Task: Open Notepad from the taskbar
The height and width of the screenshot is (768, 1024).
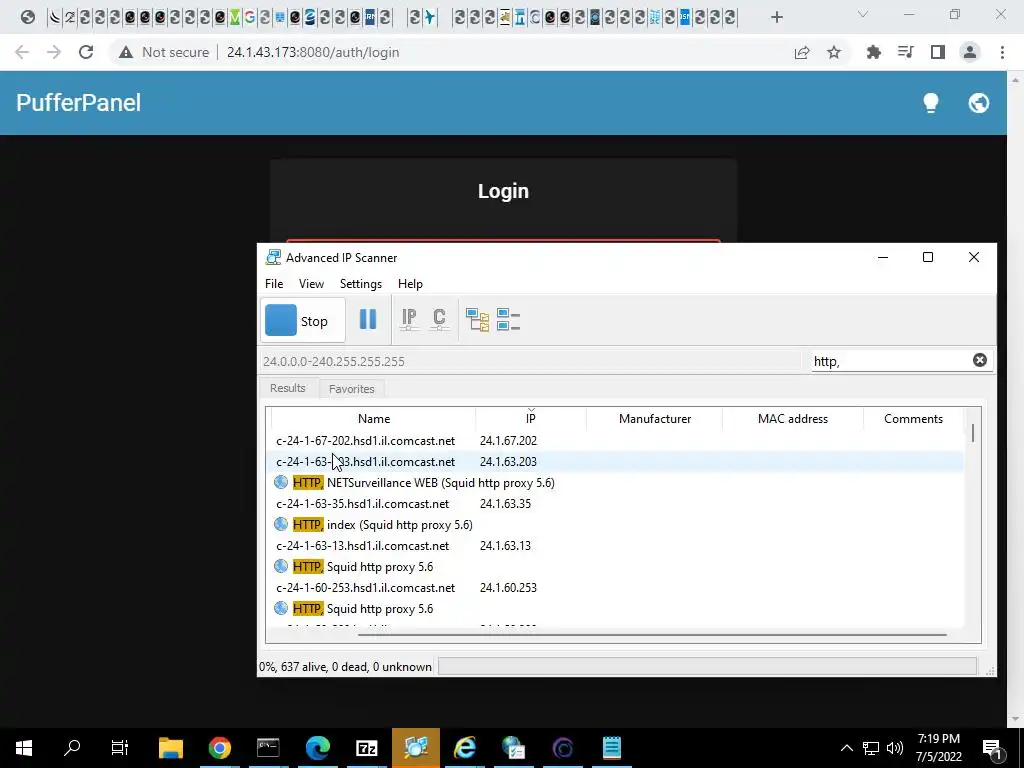Action: 611,748
